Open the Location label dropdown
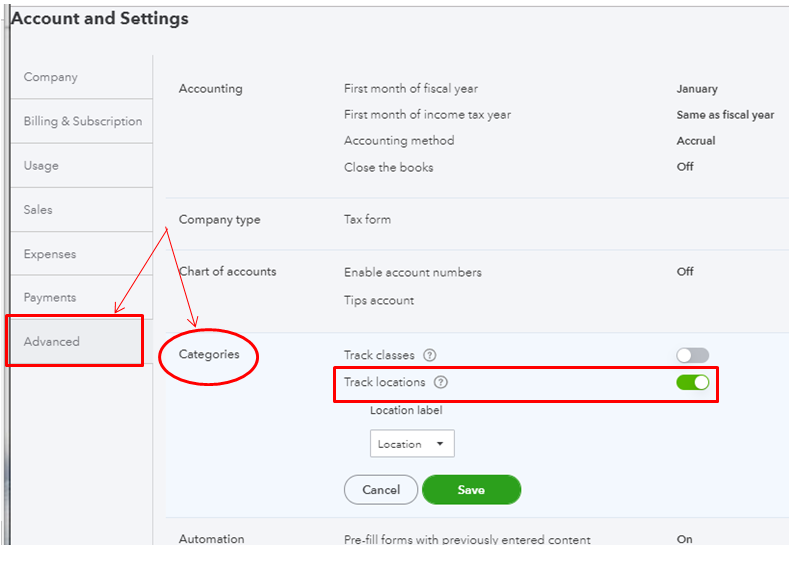The width and height of the screenshot is (789, 568). (412, 444)
